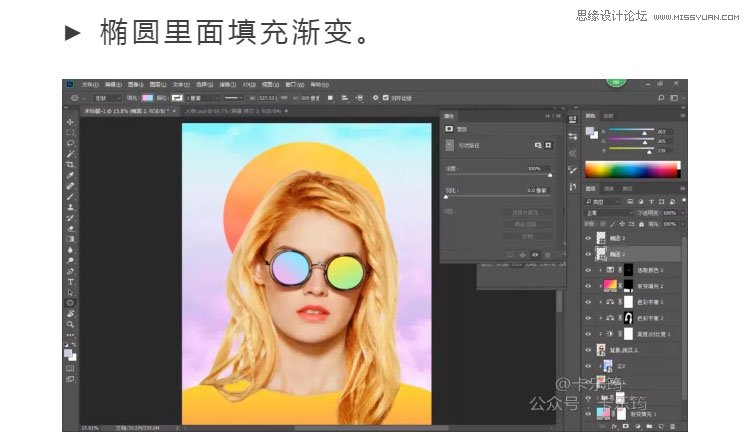
Task: Select the Rectangular Marquee tool
Action: click(70, 133)
